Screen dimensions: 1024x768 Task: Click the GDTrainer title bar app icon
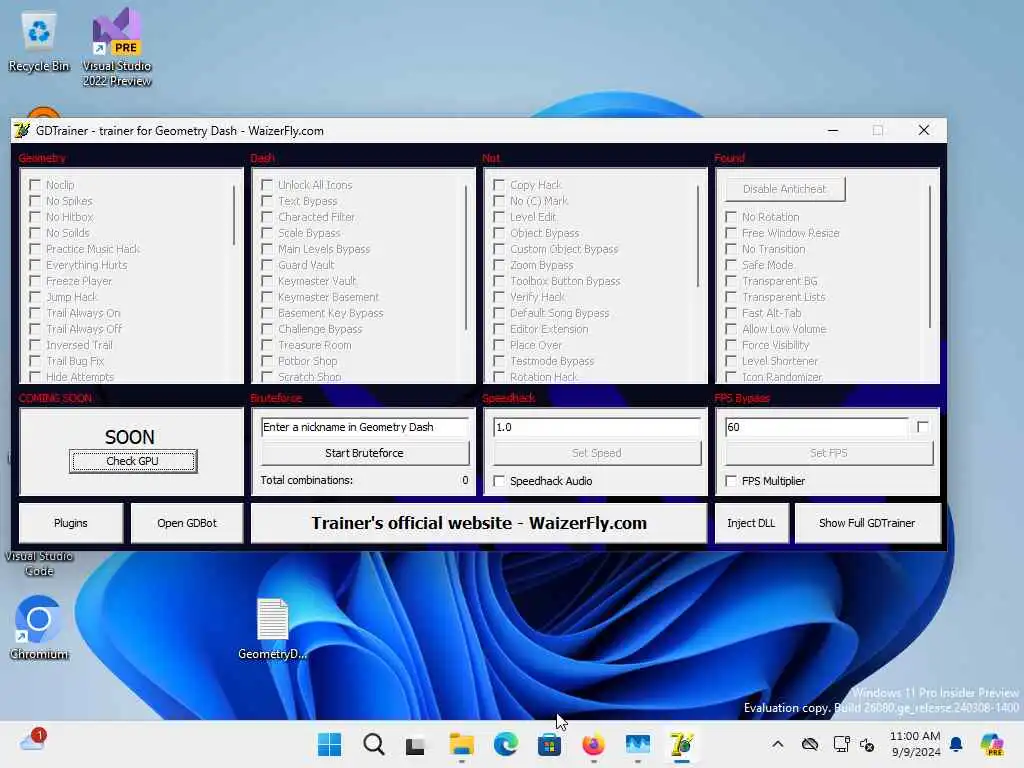(22, 130)
